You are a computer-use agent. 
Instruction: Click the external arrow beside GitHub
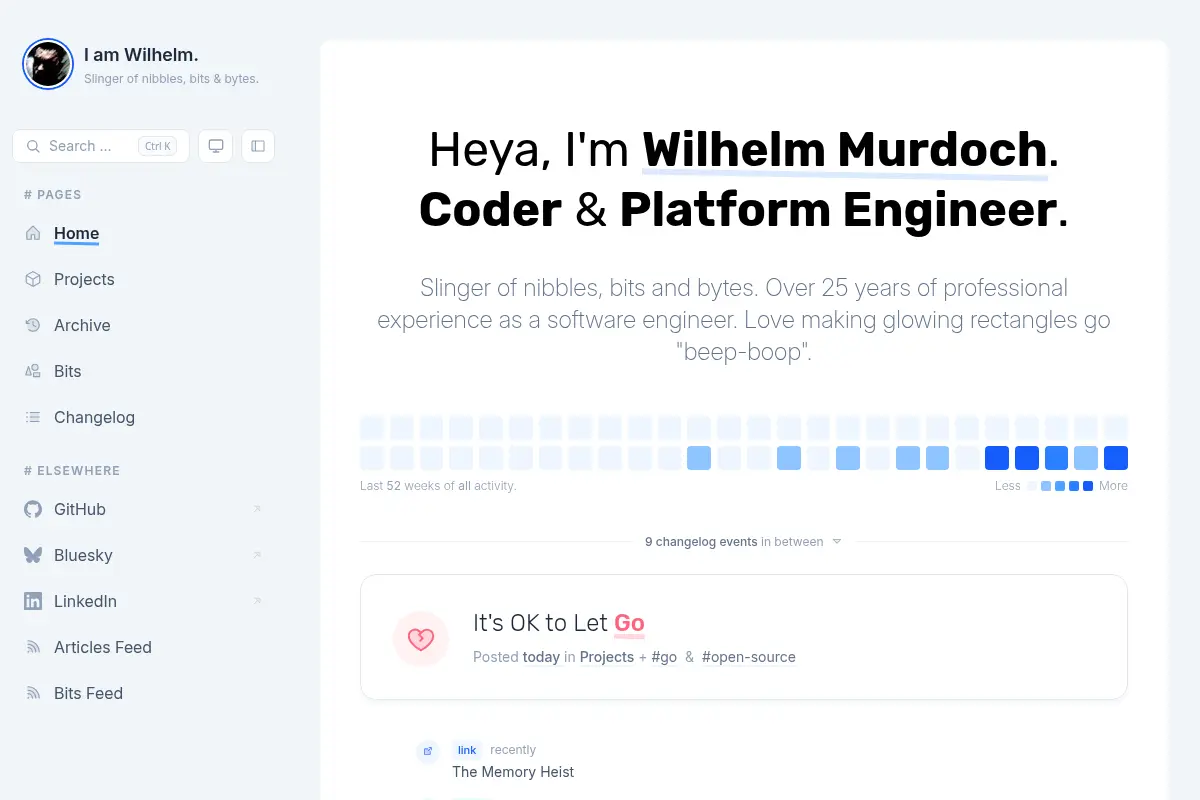coord(257,509)
